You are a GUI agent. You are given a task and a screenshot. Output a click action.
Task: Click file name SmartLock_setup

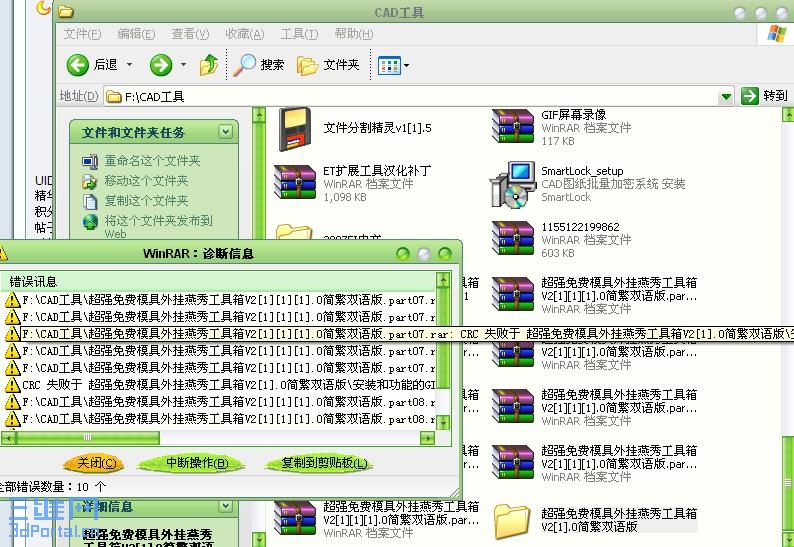tap(582, 171)
